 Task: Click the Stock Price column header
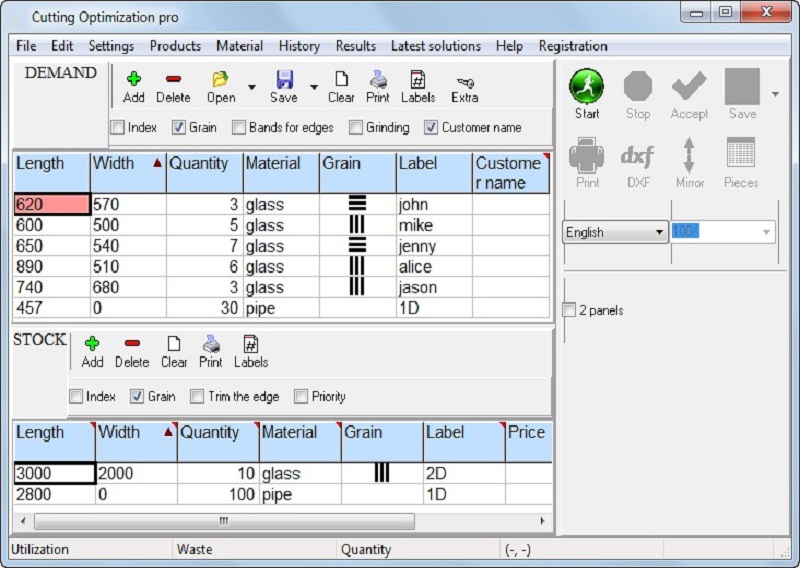tap(529, 442)
